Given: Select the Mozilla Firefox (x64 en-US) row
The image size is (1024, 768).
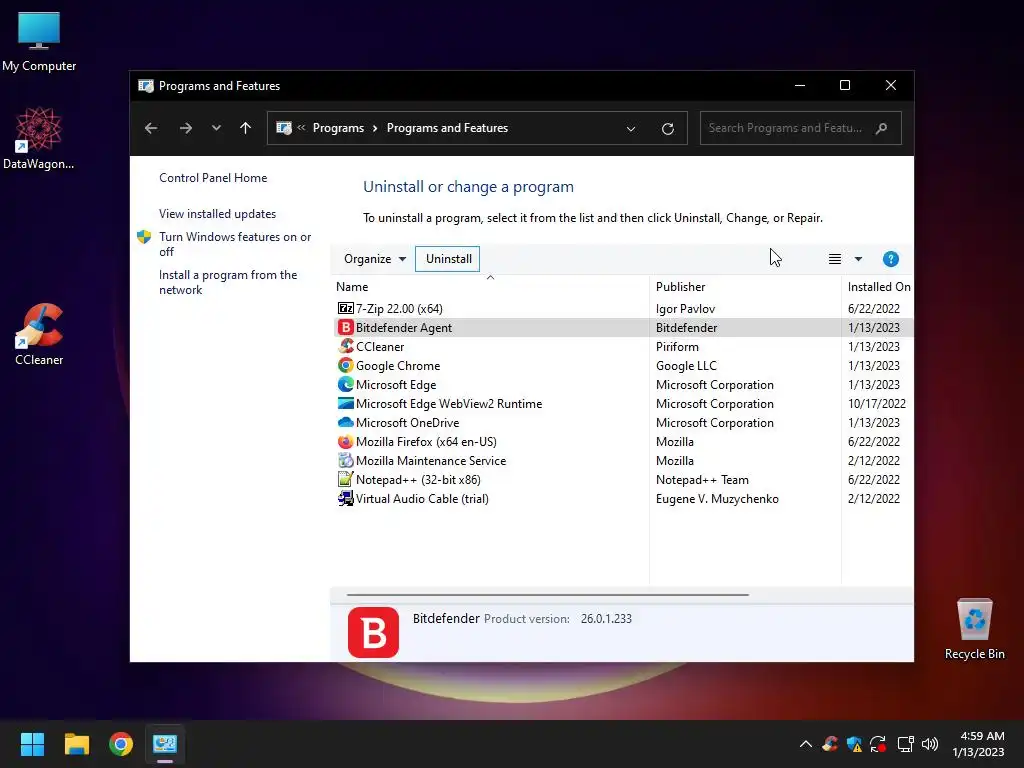Looking at the screenshot, I should (623, 441).
